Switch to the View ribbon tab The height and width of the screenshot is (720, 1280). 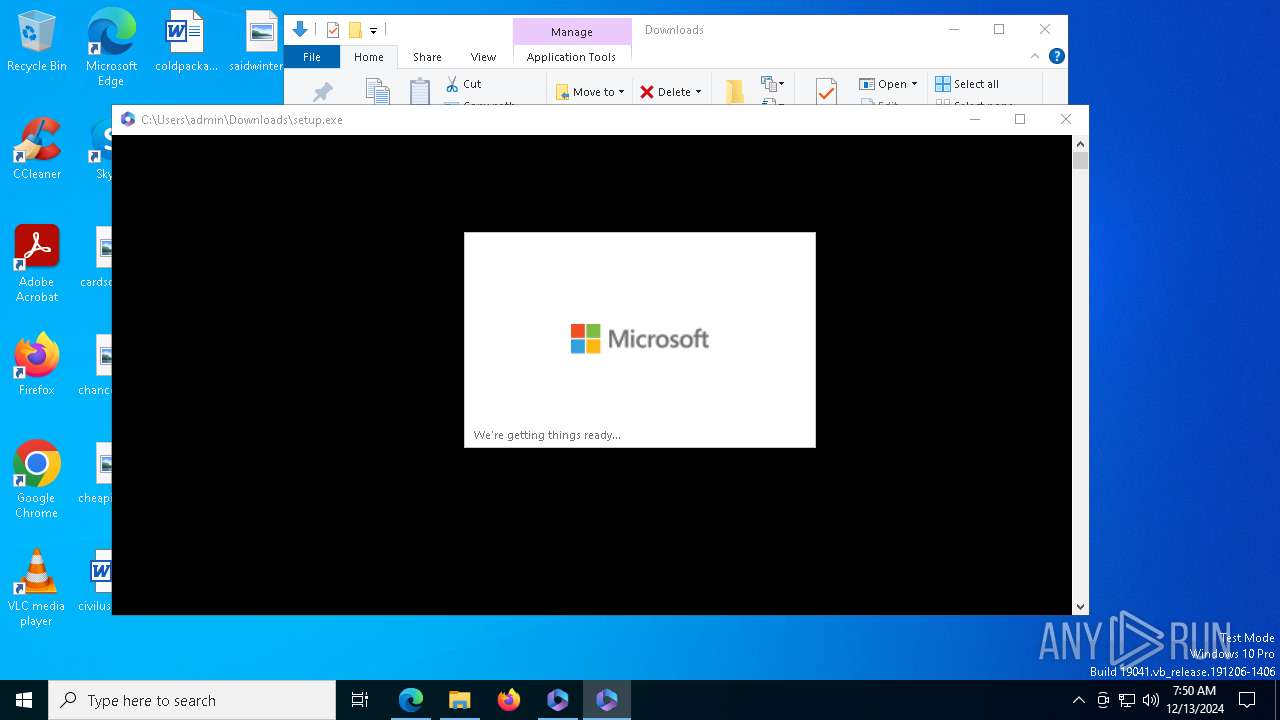[483, 57]
